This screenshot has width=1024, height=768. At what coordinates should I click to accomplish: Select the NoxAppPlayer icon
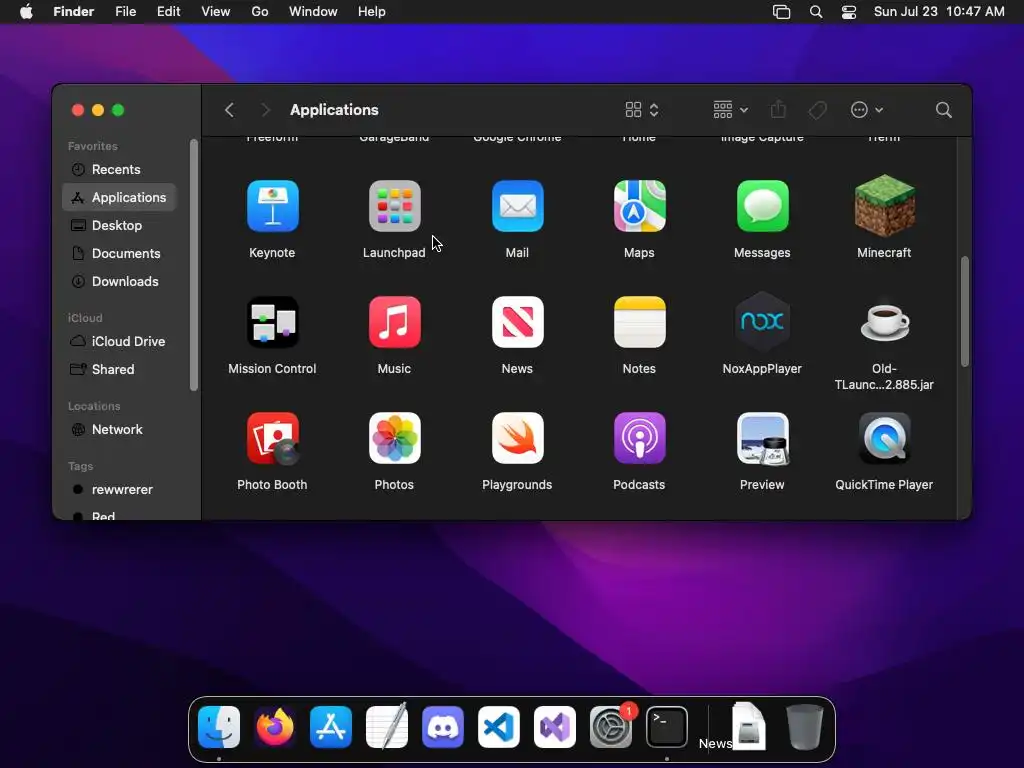point(762,322)
